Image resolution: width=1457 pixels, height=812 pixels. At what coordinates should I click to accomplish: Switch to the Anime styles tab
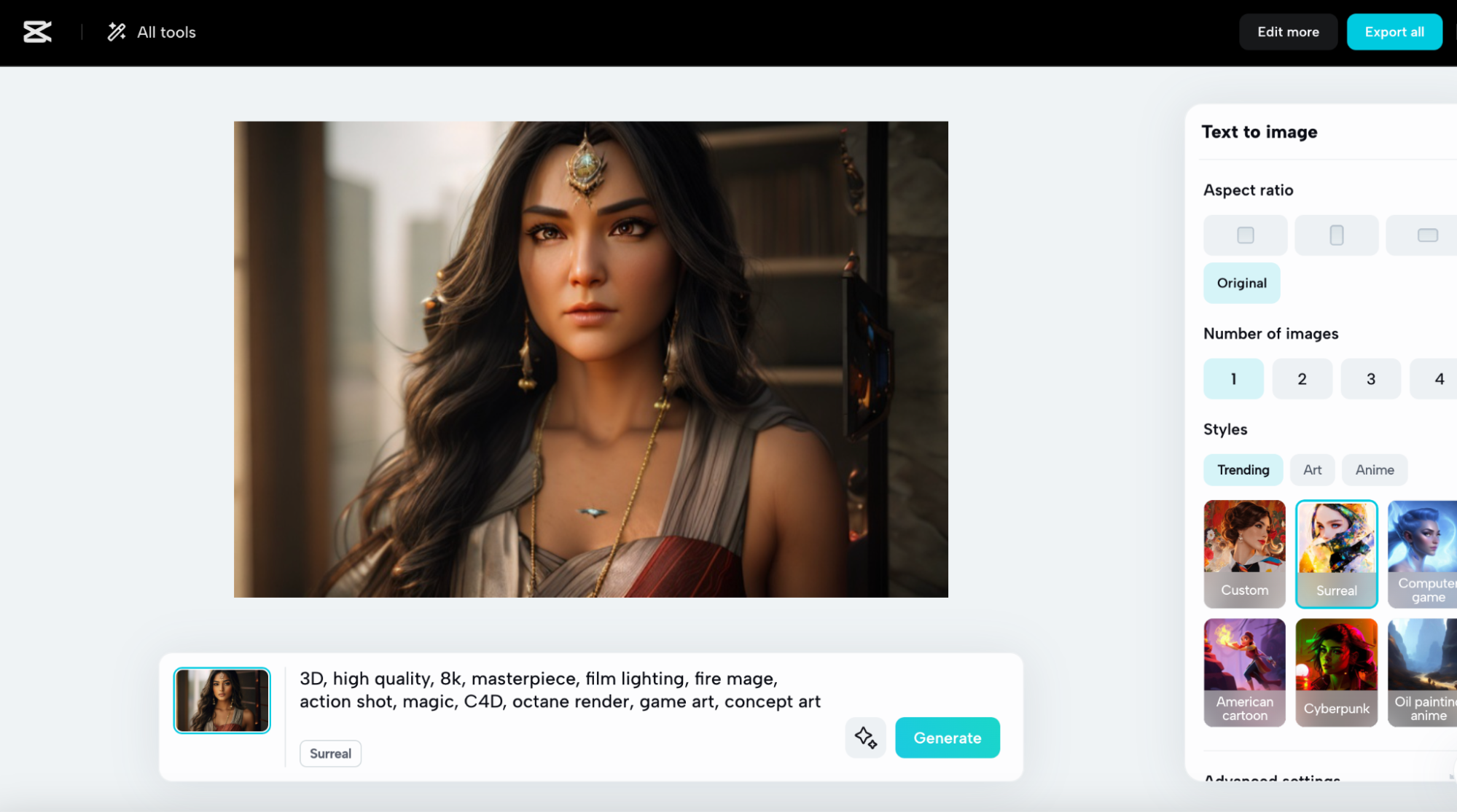[1374, 470]
